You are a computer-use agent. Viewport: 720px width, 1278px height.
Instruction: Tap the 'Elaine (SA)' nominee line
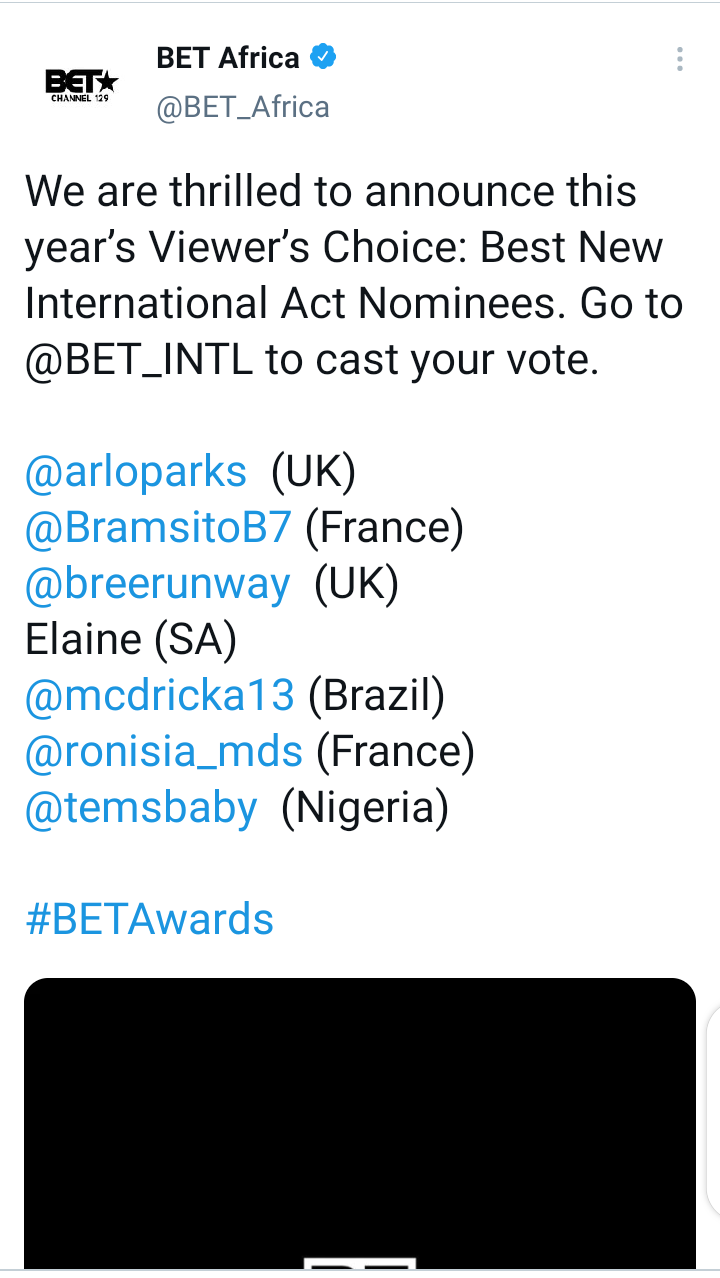pyautogui.click(x=131, y=640)
